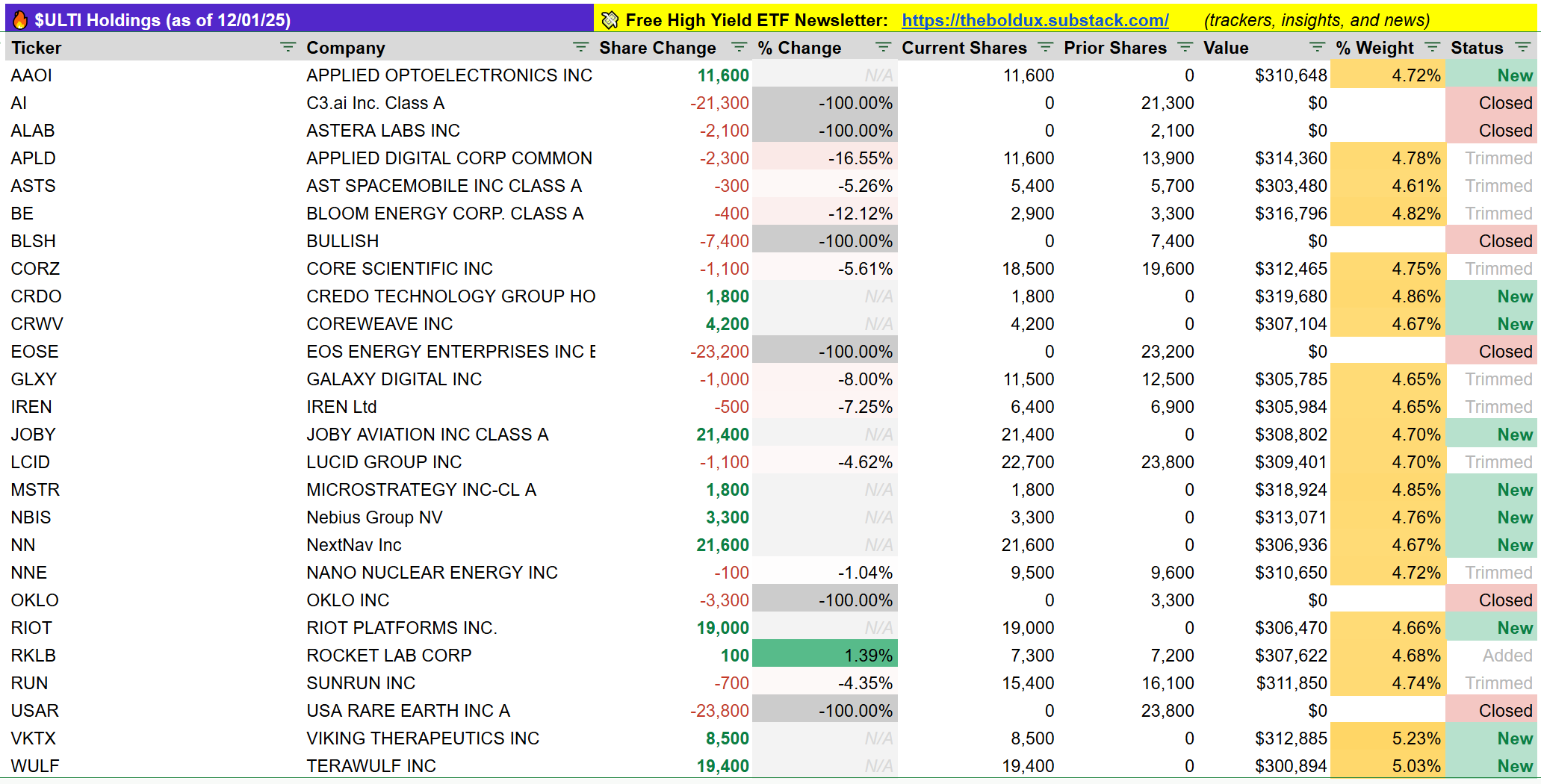Select SUNRUN INC company cell

point(447,683)
